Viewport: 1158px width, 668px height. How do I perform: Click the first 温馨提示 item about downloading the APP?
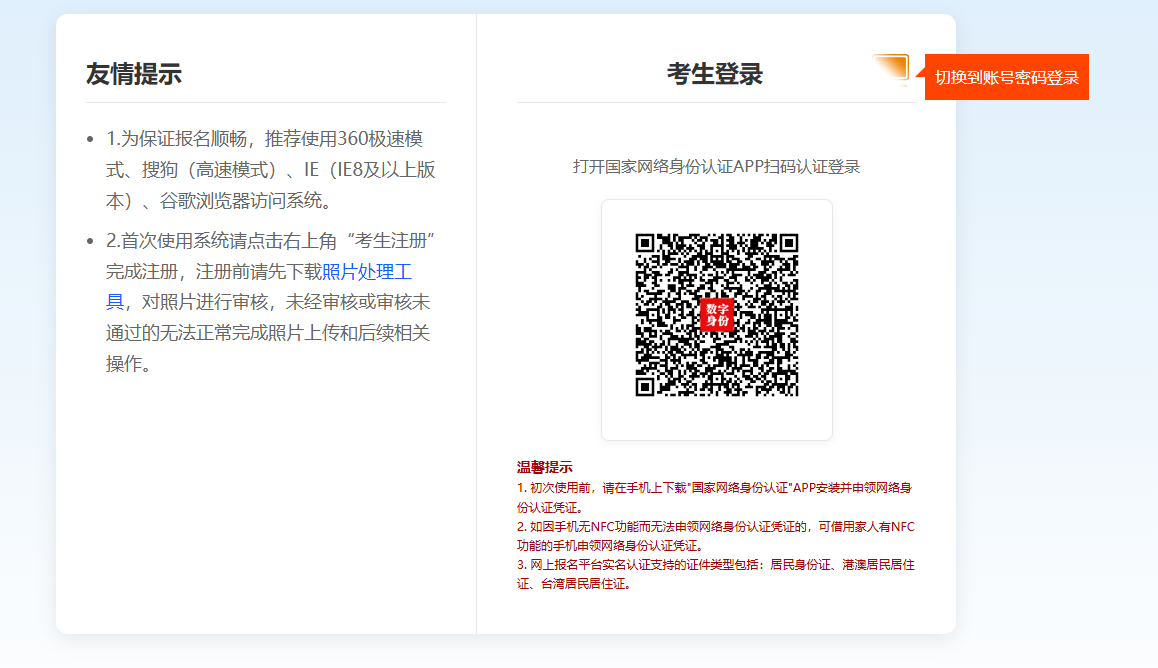[x=714, y=497]
